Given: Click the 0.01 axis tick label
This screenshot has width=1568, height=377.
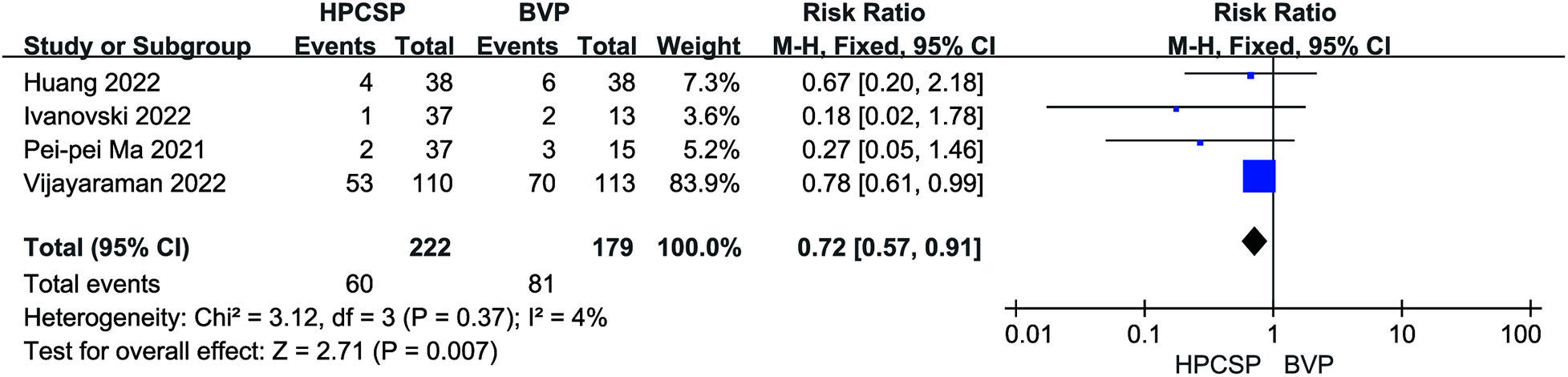Looking at the screenshot, I should click(x=1027, y=334).
